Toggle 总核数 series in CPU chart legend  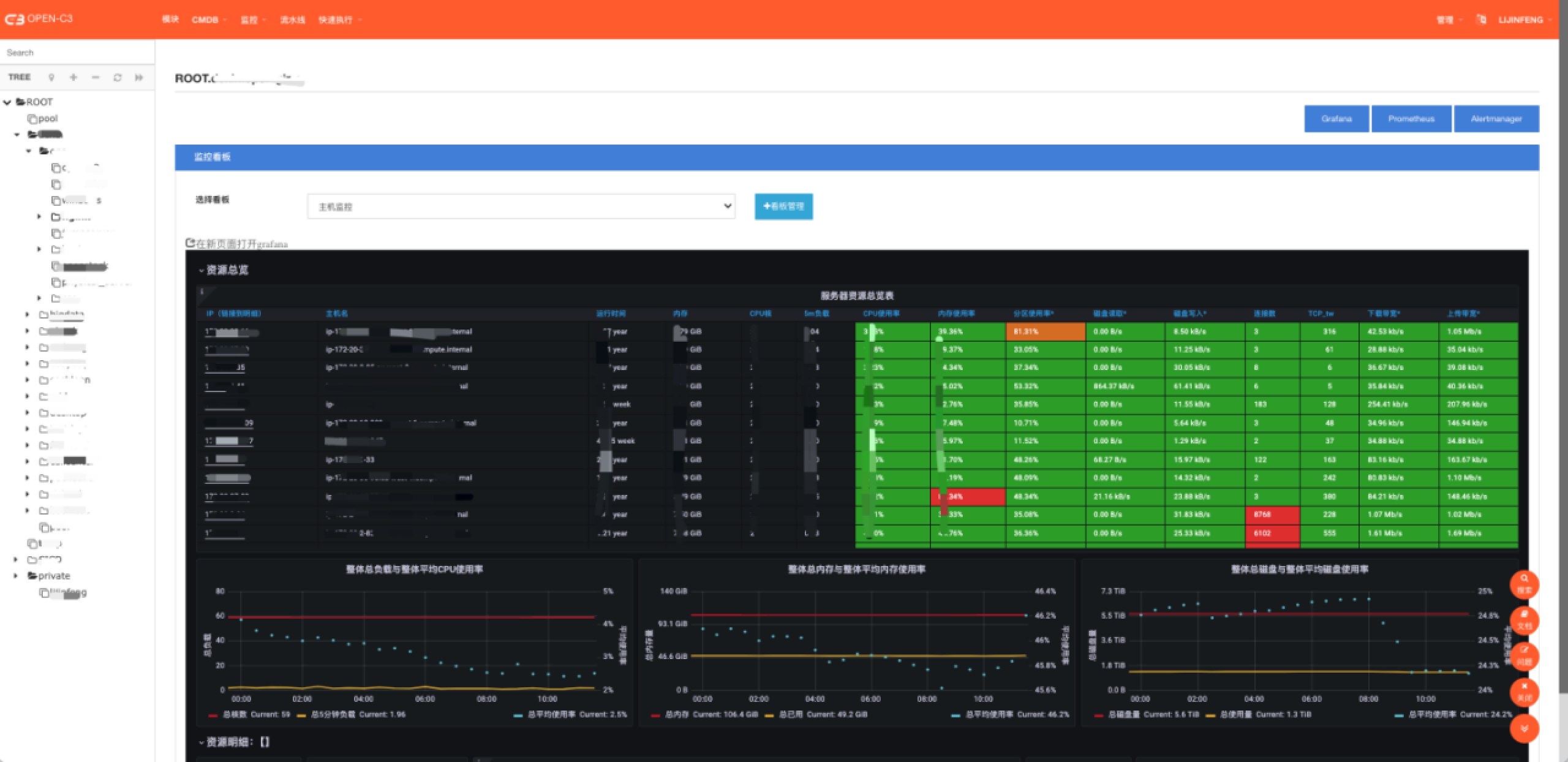coord(234,714)
